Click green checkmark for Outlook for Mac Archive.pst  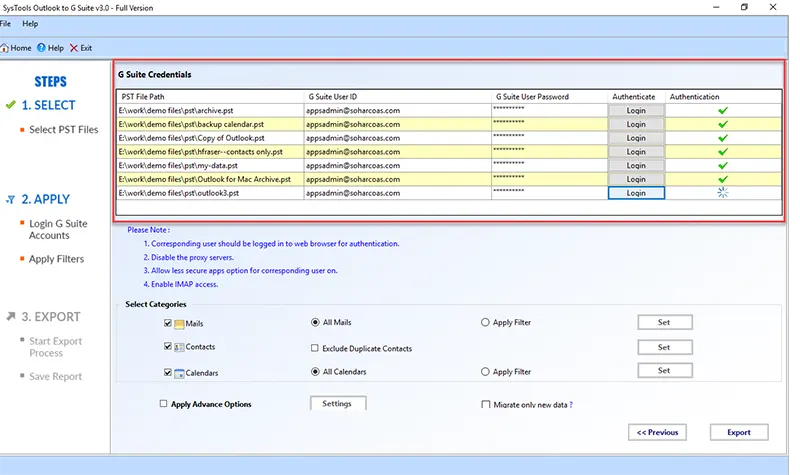pos(722,180)
